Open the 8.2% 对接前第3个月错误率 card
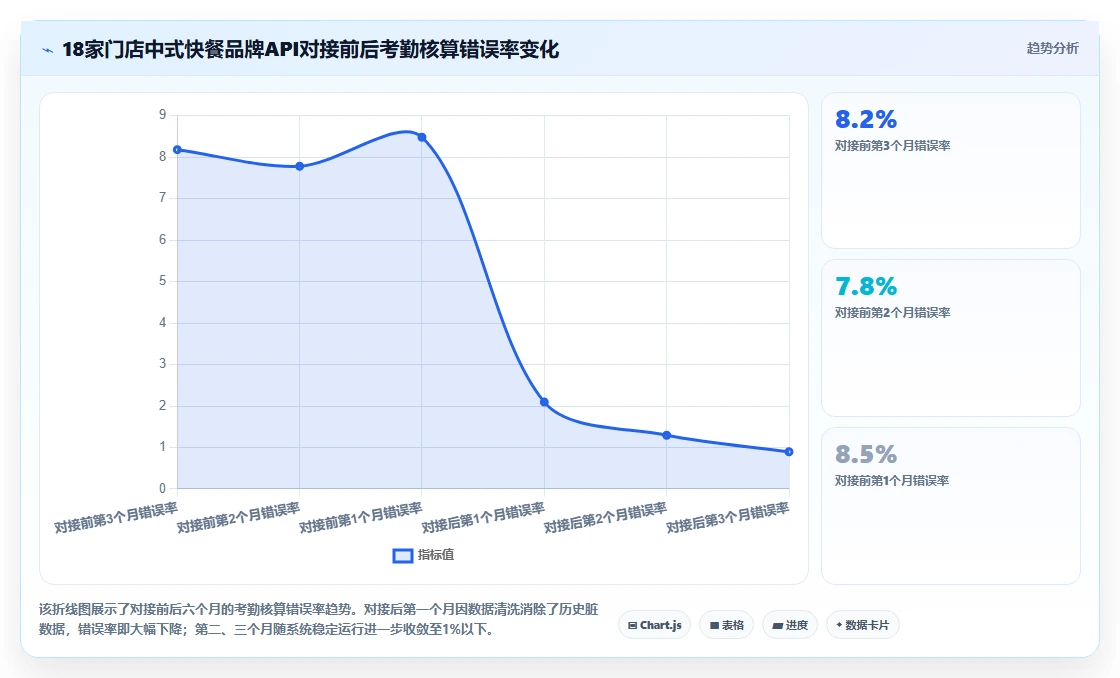This screenshot has width=1120, height=678. pos(951,171)
